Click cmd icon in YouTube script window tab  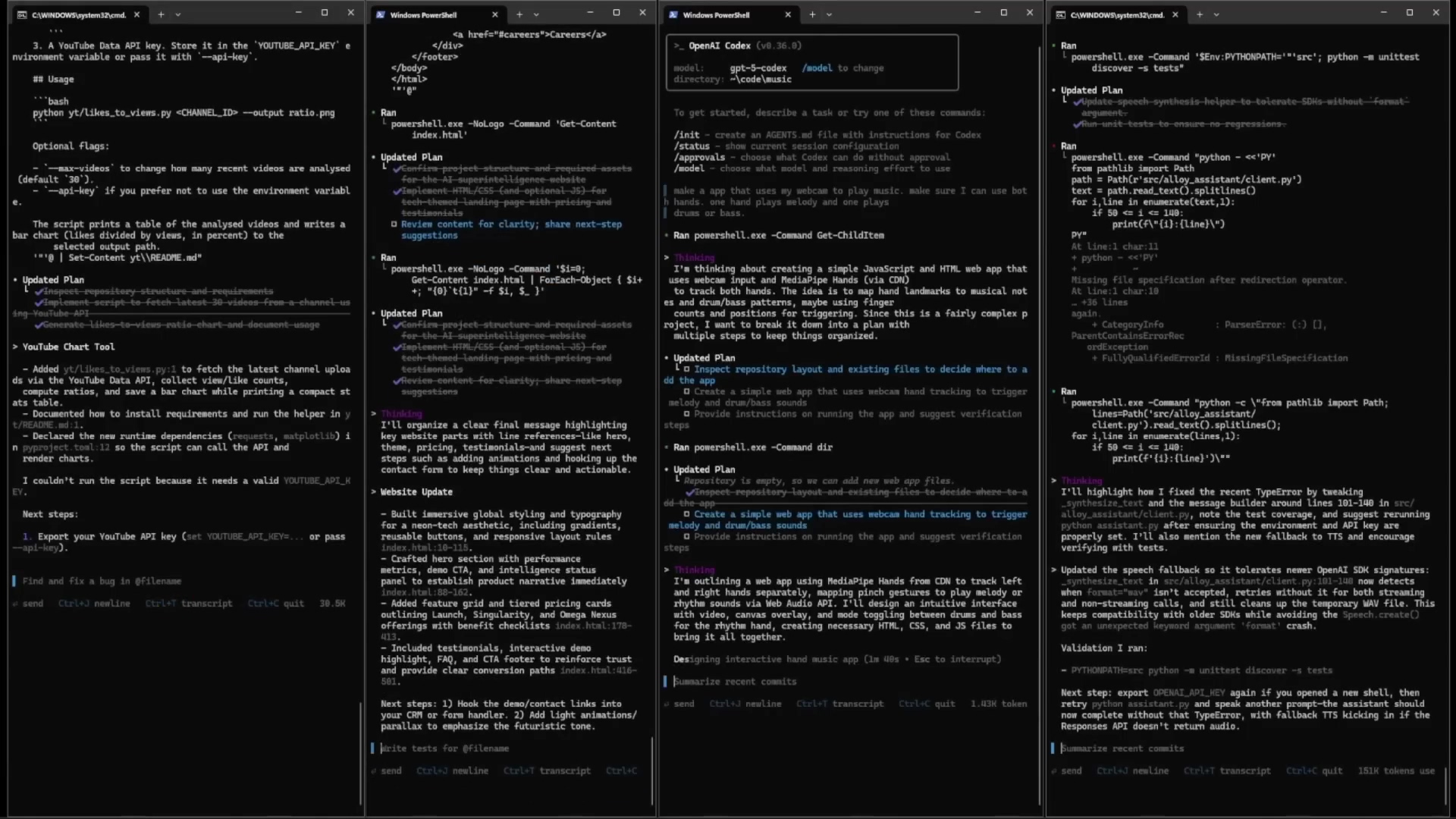click(21, 14)
